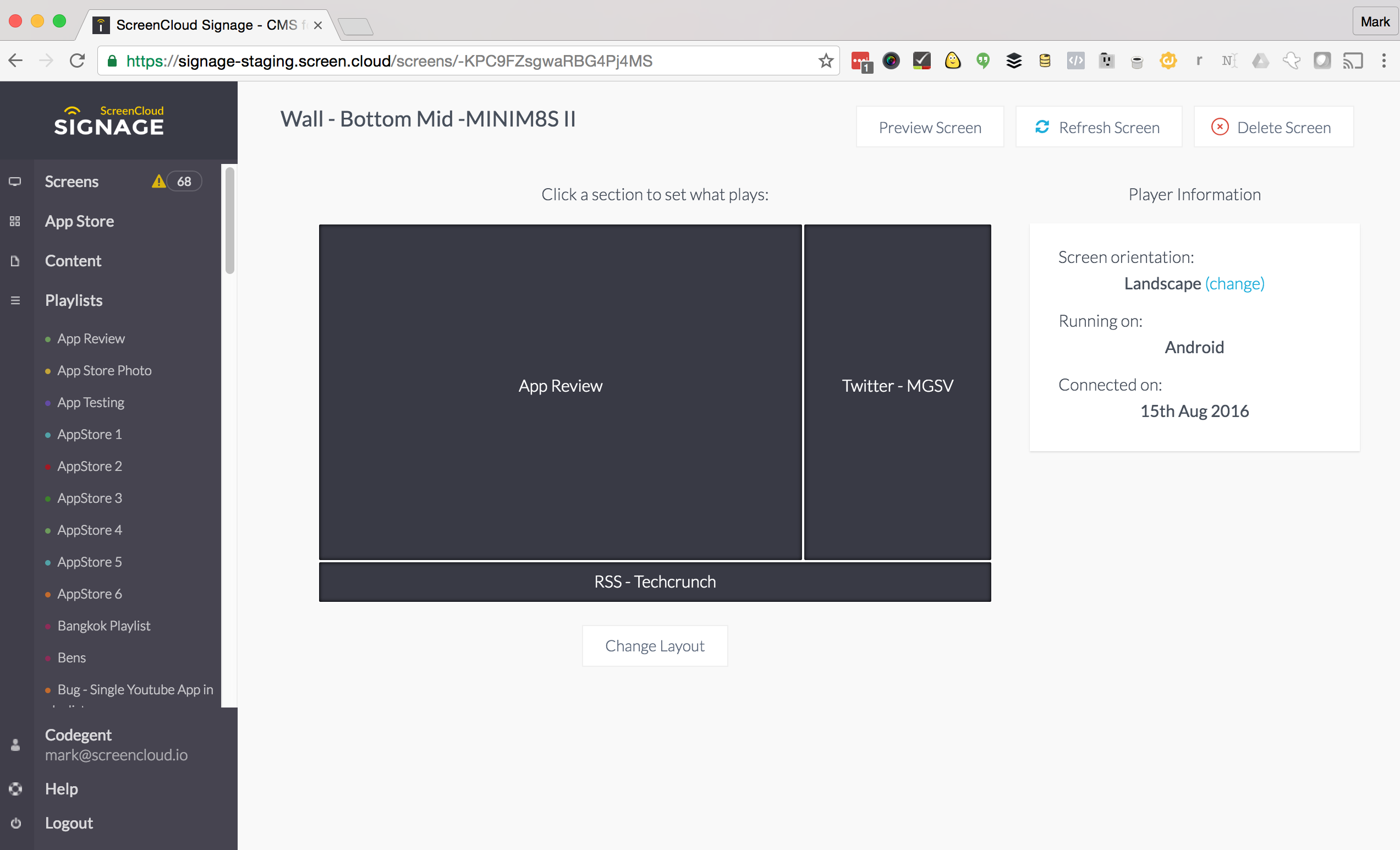
Task: Toggle the AppStore 2 playlist indicator
Action: click(47, 467)
